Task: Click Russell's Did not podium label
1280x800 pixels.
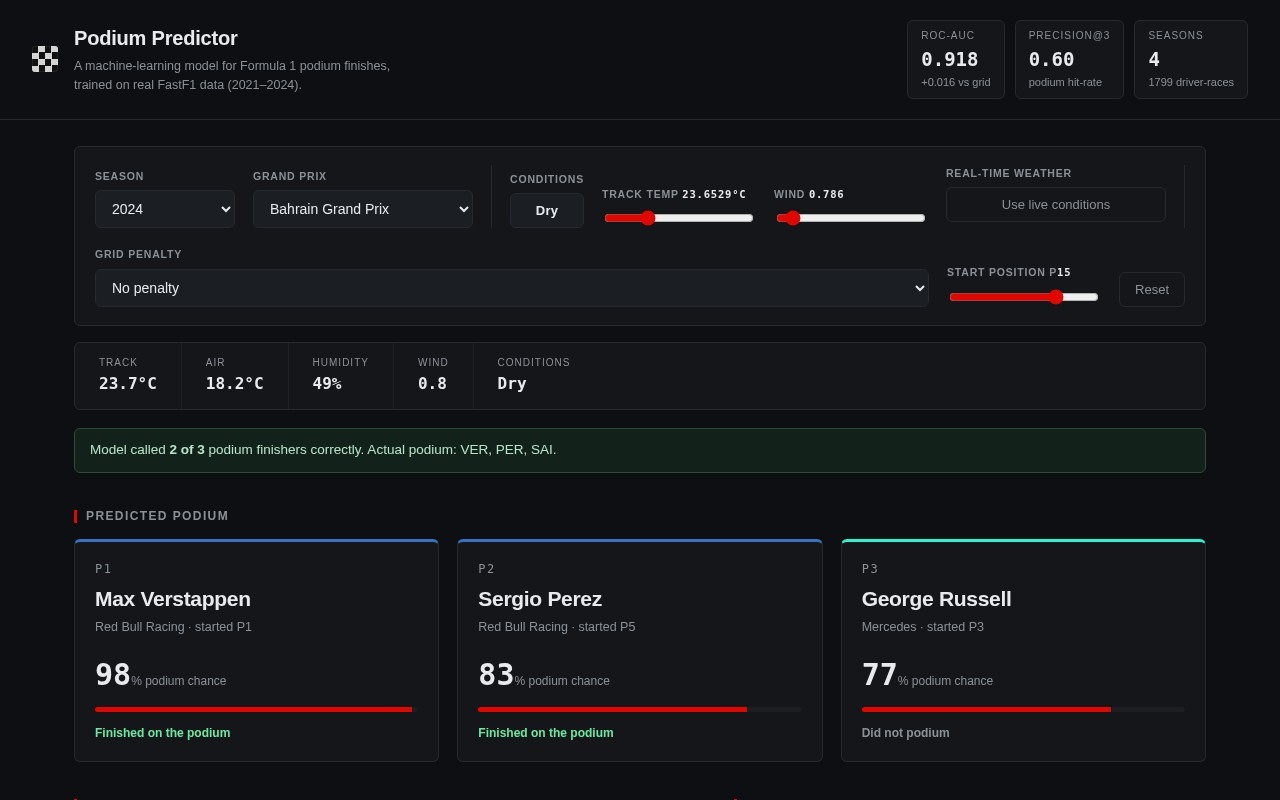Action: coord(906,733)
